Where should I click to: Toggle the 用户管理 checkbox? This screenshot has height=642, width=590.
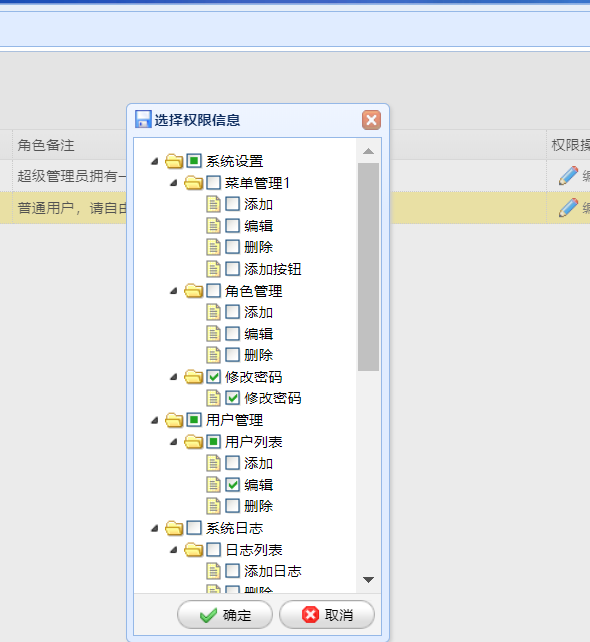pyautogui.click(x=194, y=420)
